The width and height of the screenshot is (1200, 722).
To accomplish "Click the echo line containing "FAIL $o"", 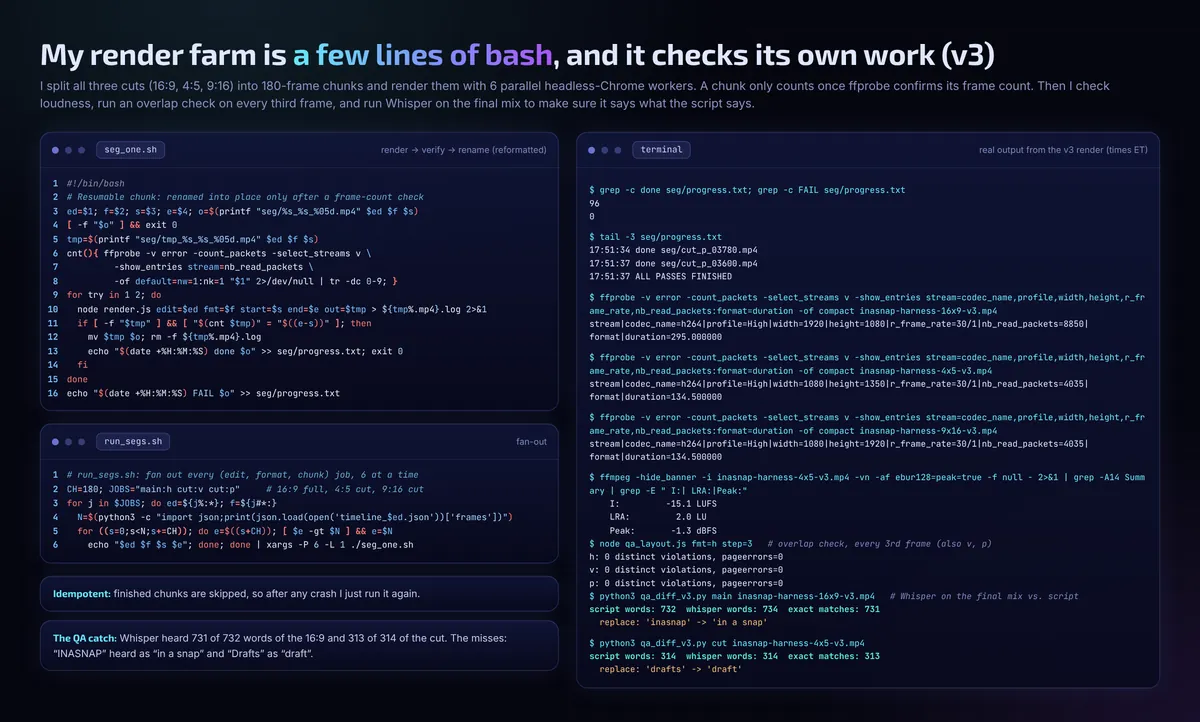I will point(203,393).
